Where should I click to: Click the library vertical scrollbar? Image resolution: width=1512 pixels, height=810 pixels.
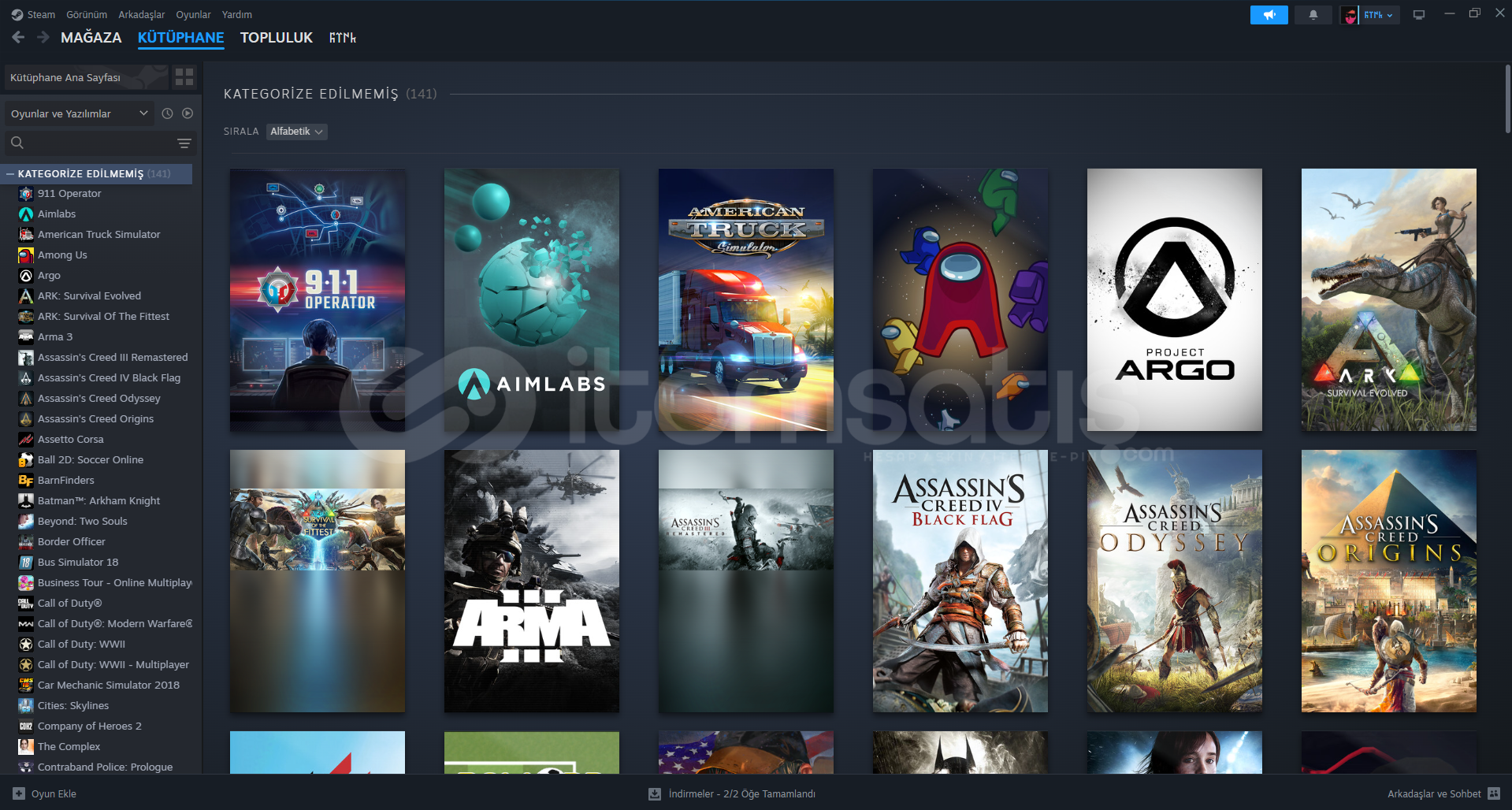[1507, 98]
